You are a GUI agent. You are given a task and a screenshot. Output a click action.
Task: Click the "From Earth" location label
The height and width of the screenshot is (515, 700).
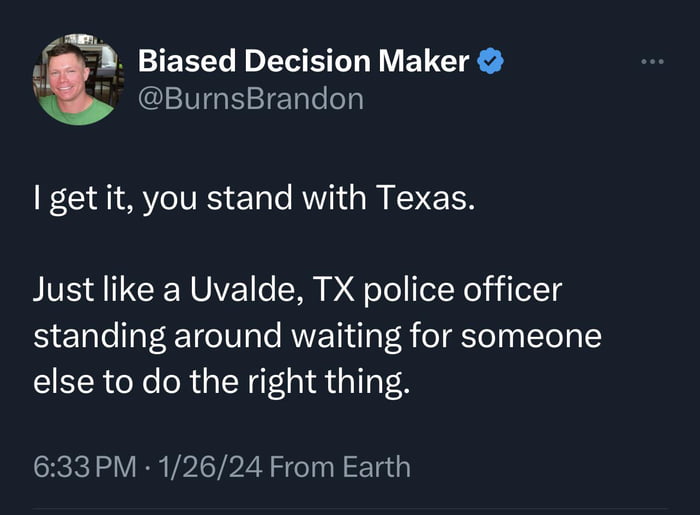point(340,466)
